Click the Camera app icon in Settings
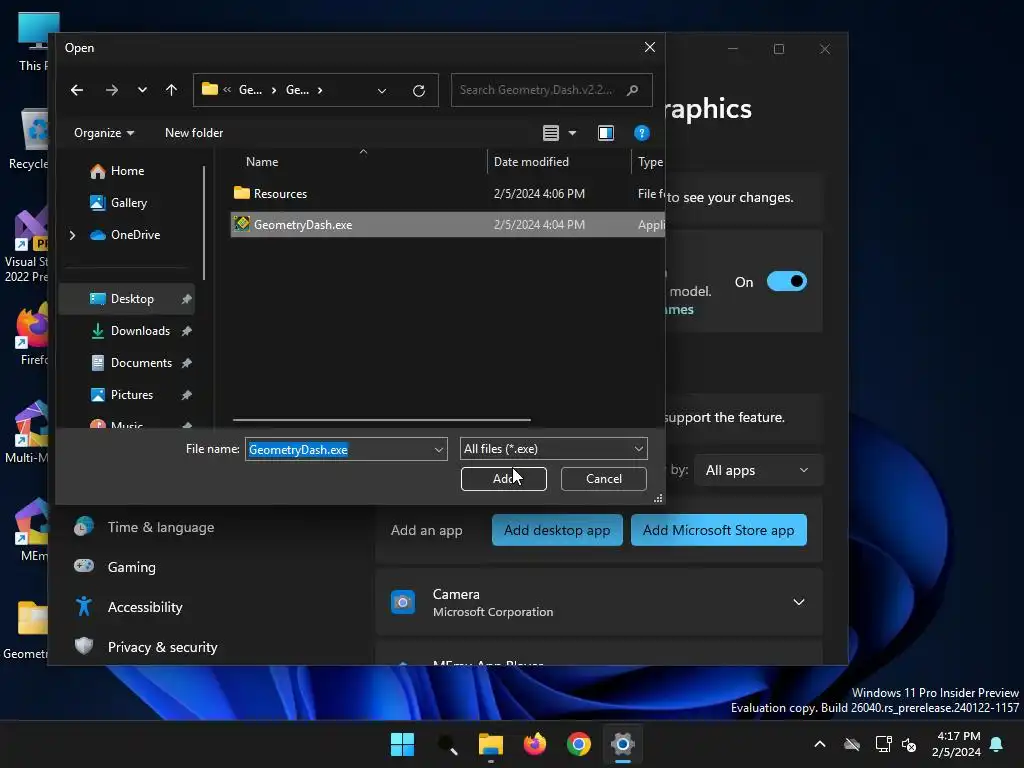The height and width of the screenshot is (768, 1024). (403, 601)
